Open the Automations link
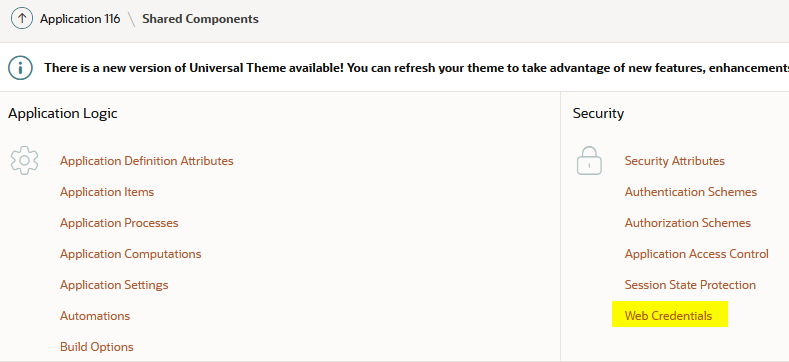Image resolution: width=789 pixels, height=362 pixels. (95, 316)
